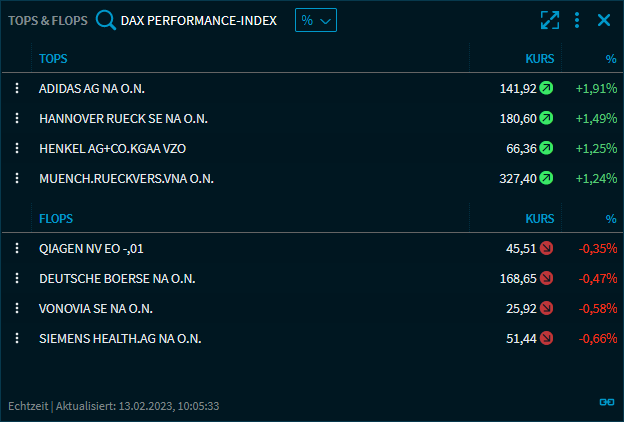Open row menu for Adidas AG
624x422 pixels.
[x=17, y=88]
